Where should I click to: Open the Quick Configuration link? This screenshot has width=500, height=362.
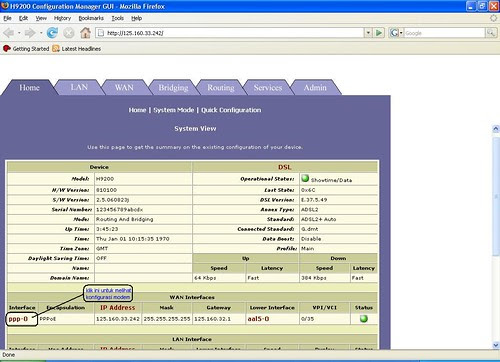point(231,110)
